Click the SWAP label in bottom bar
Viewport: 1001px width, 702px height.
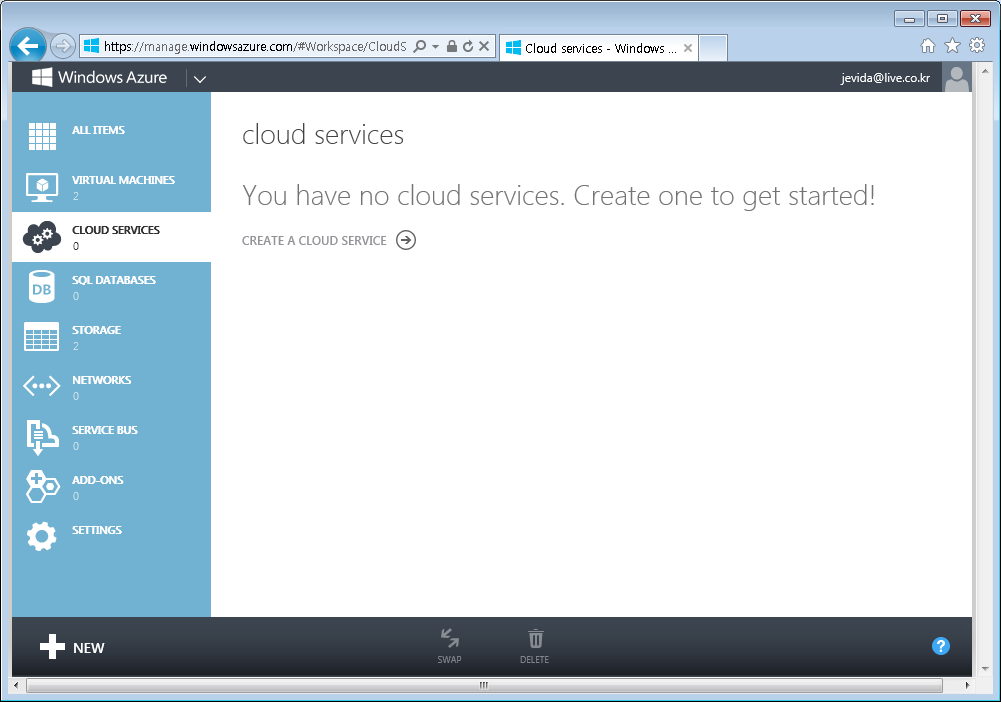[x=449, y=660]
